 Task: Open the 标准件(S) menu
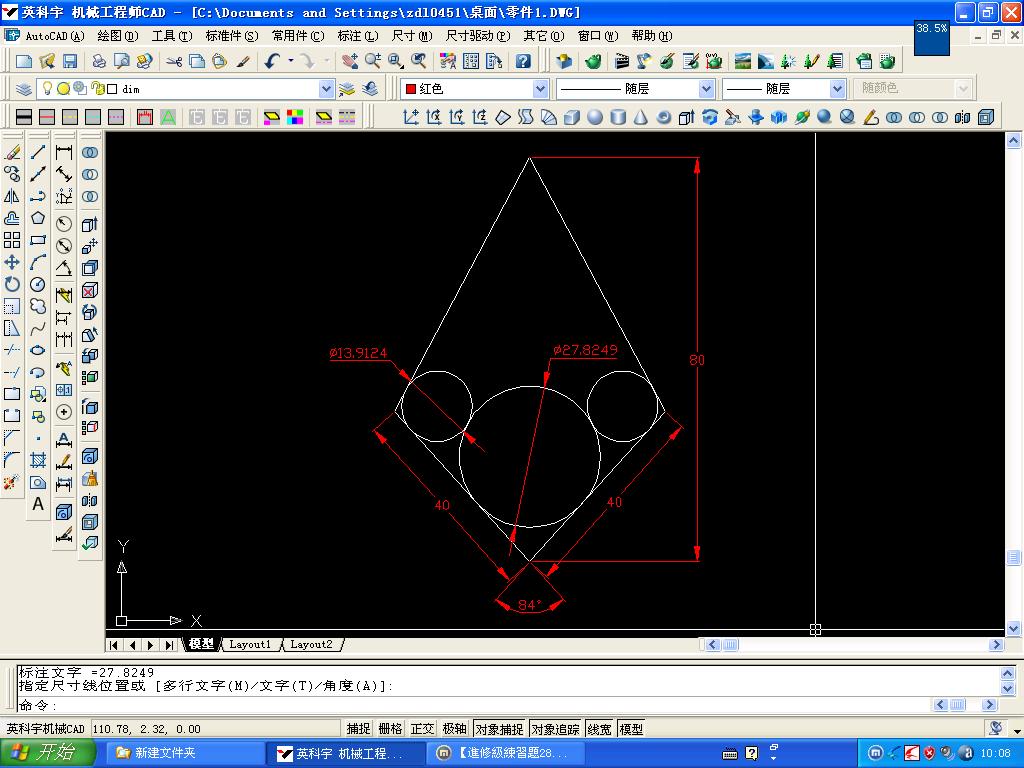[x=232, y=36]
